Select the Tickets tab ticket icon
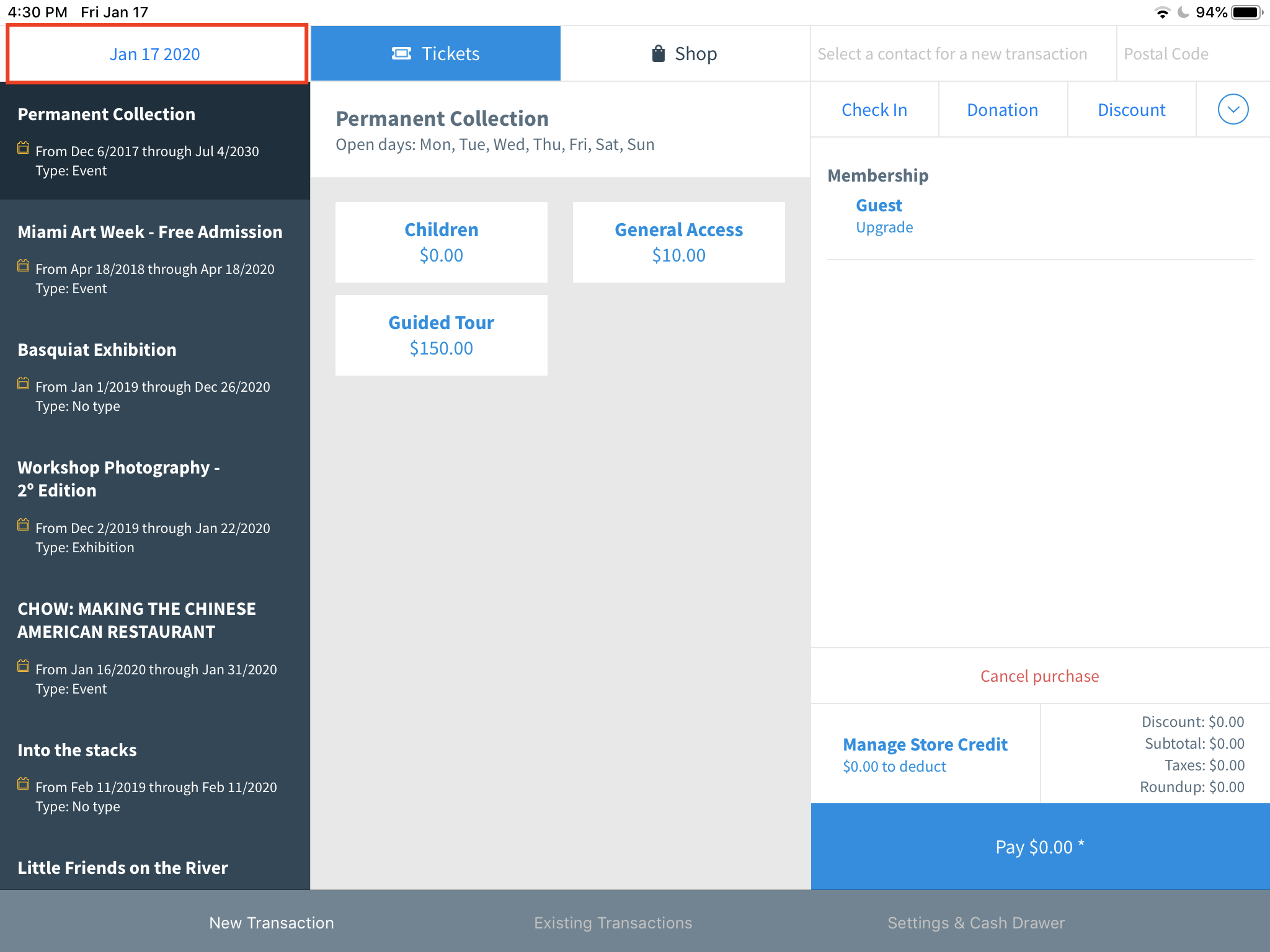Screen dimensions: 1270x952 coord(402,53)
